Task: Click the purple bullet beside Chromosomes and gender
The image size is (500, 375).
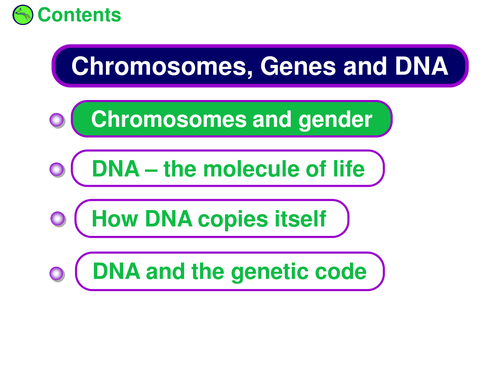Action: coord(57,120)
